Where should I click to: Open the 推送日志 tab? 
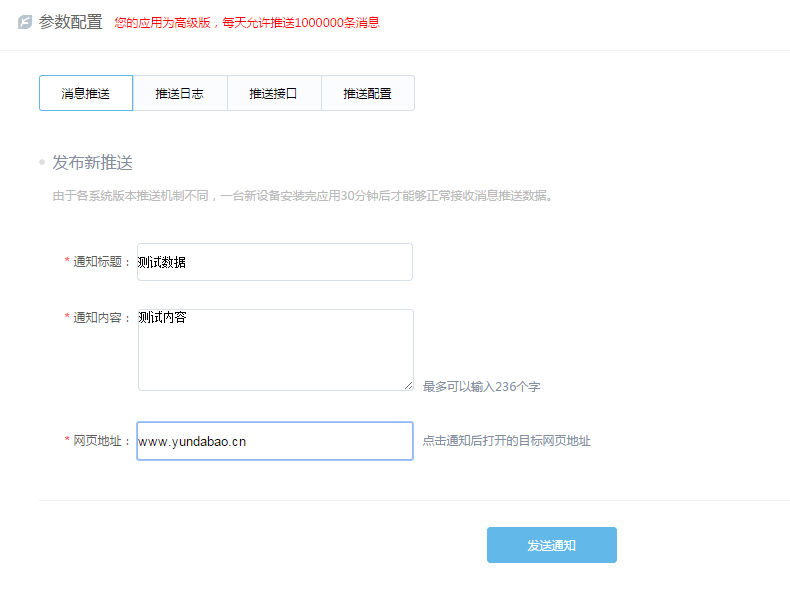pyautogui.click(x=180, y=93)
